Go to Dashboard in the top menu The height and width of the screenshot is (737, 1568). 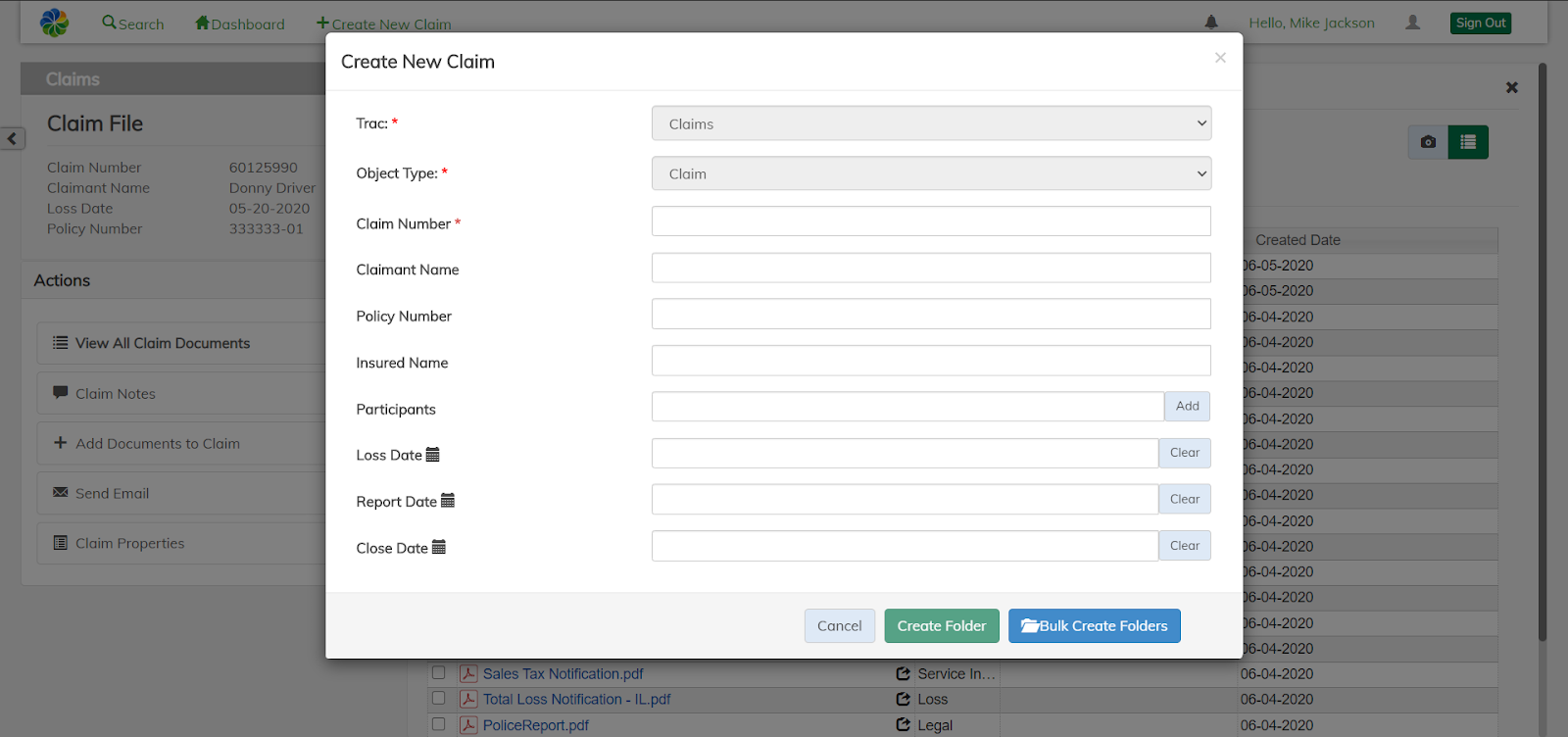240,24
